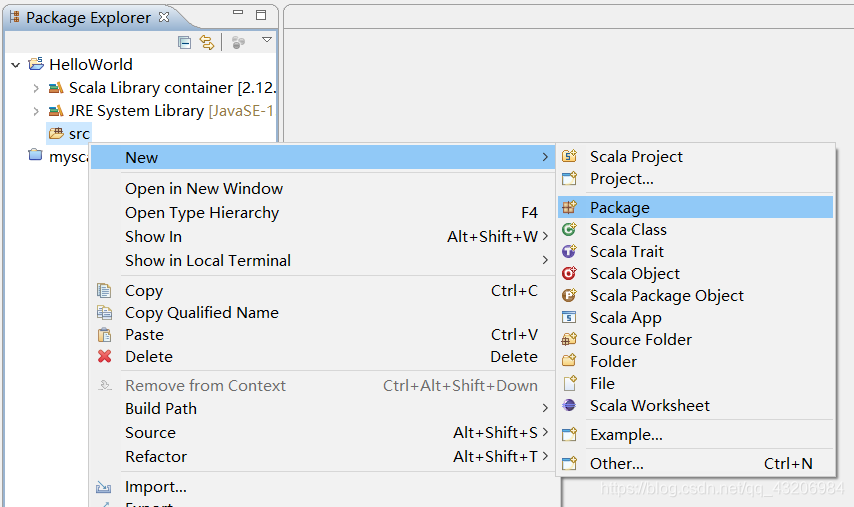Click the Scala Library container icon
The width and height of the screenshot is (854, 507).
coord(56,88)
